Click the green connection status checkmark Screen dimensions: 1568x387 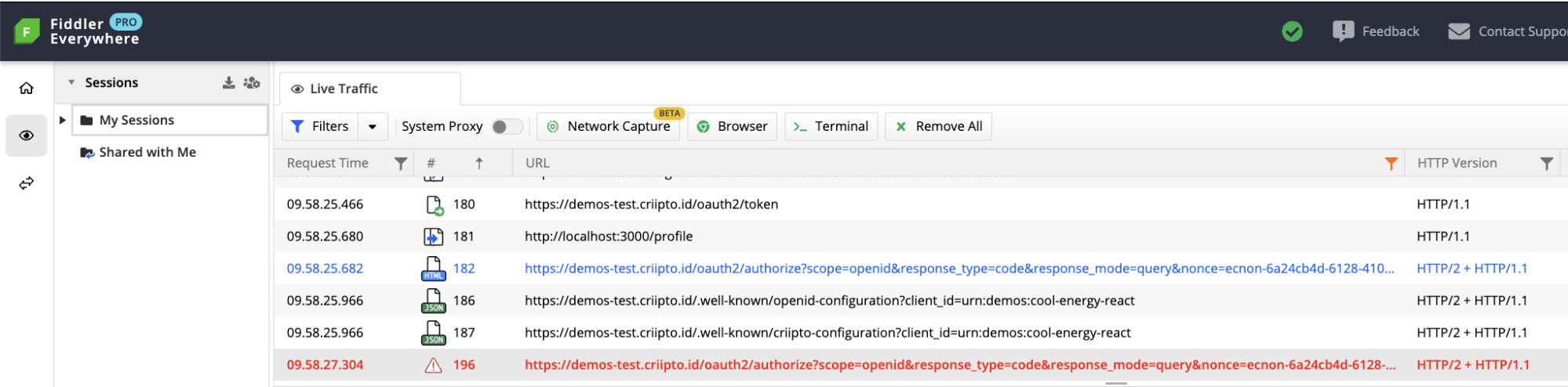pos(1292,31)
